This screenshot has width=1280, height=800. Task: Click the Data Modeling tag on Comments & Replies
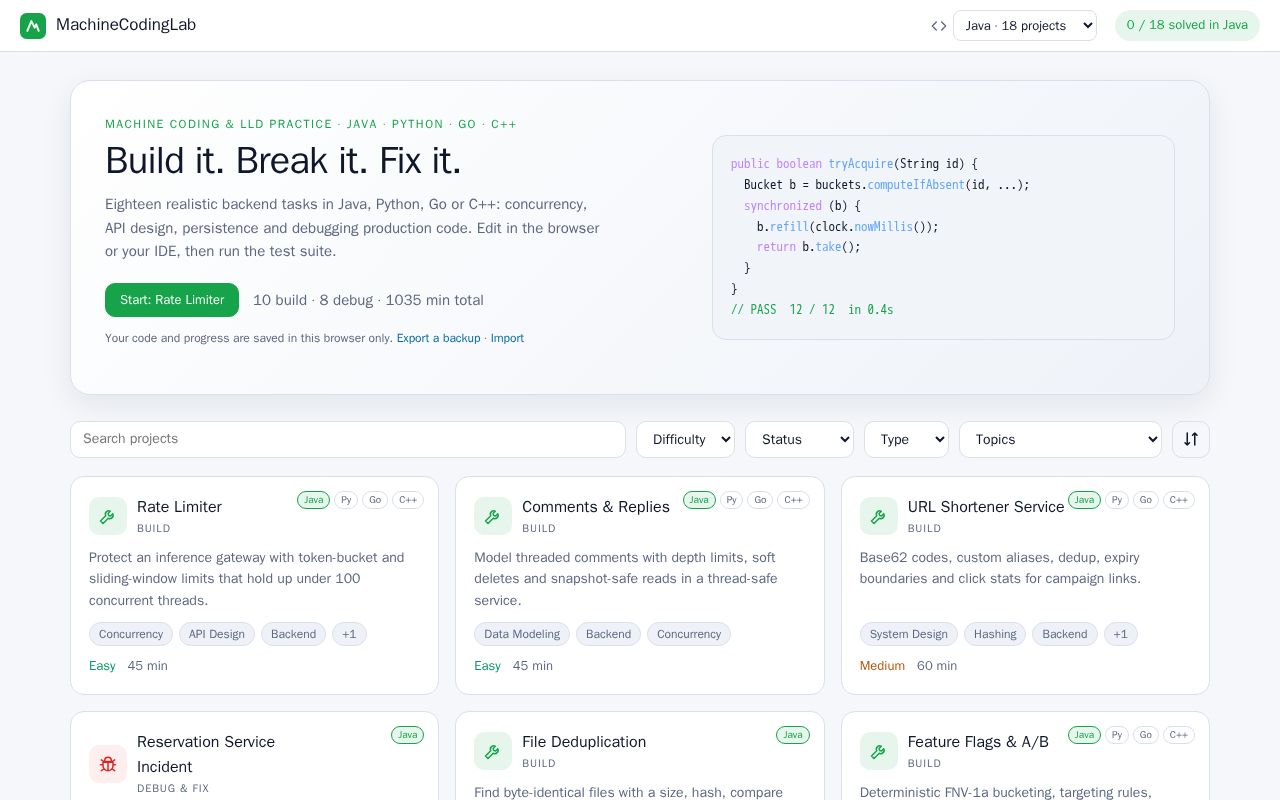522,634
